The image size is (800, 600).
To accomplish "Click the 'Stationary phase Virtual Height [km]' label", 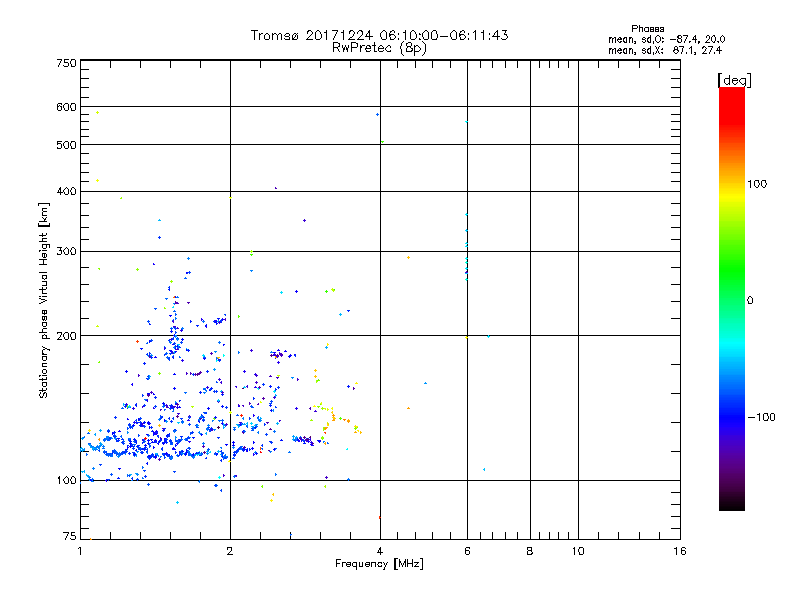I will point(44,301).
